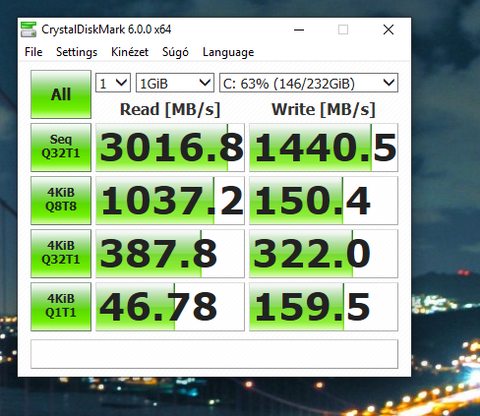
Task: Run all benchmarks with the All button
Action: pos(61,94)
